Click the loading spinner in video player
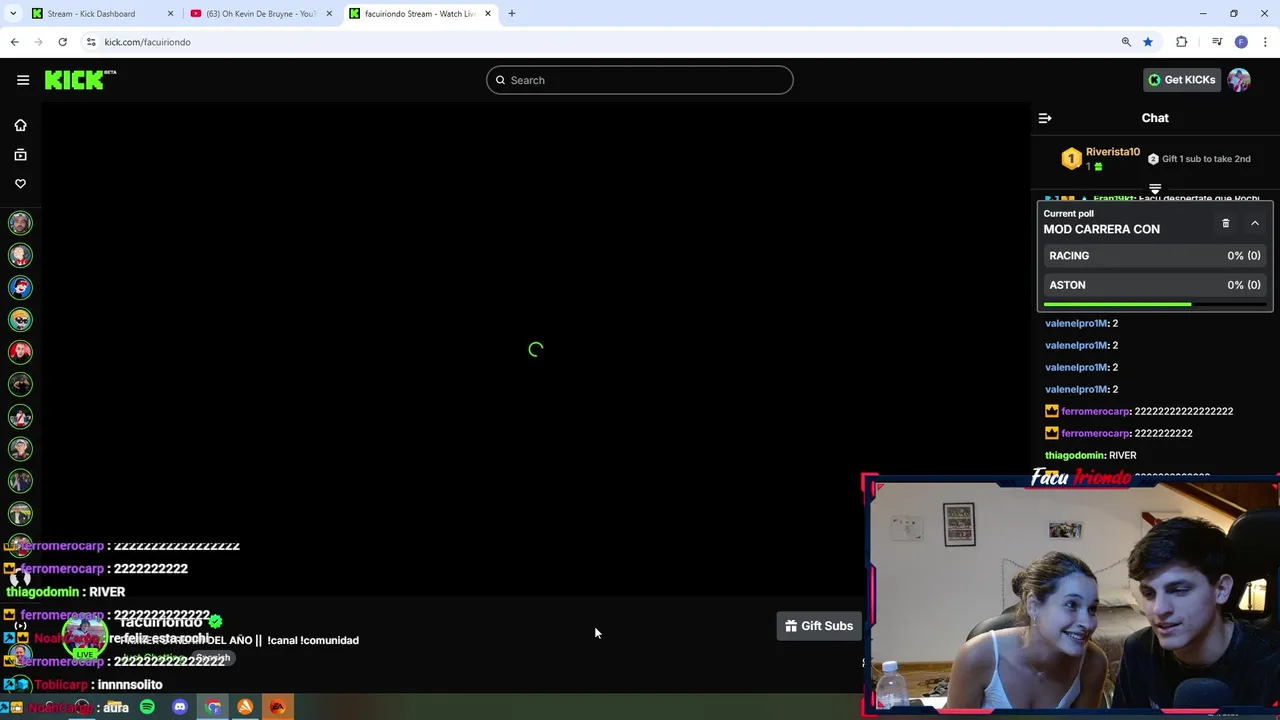Screen dimensions: 1280x720 click(x=536, y=350)
